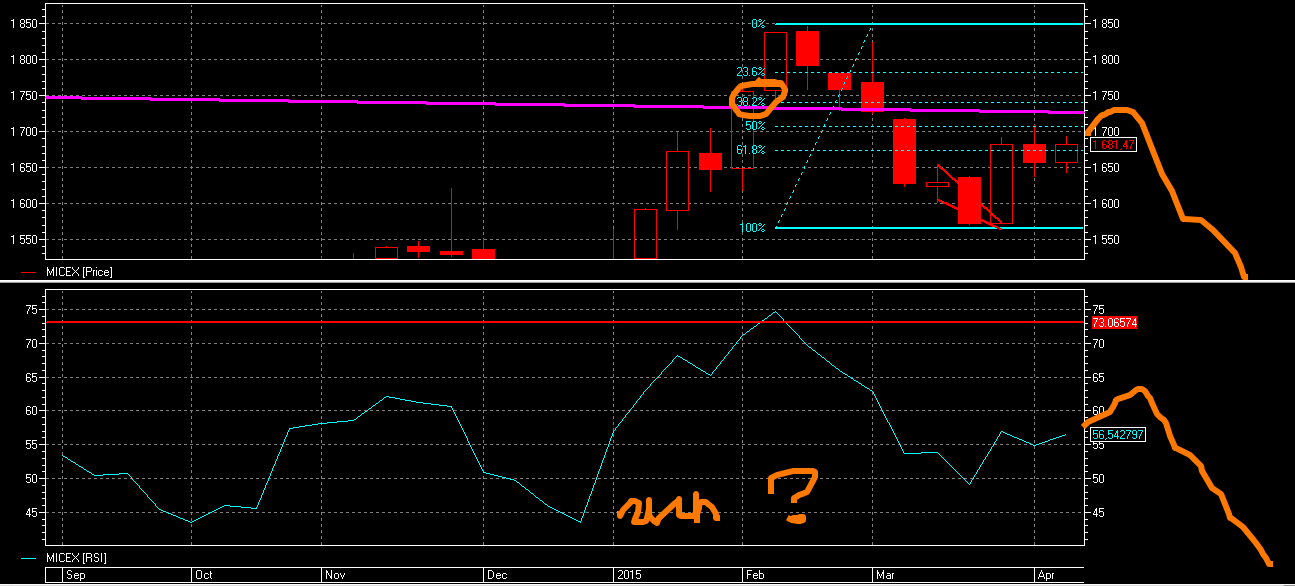Click the 56.542797 RSI value tag

1117,435
